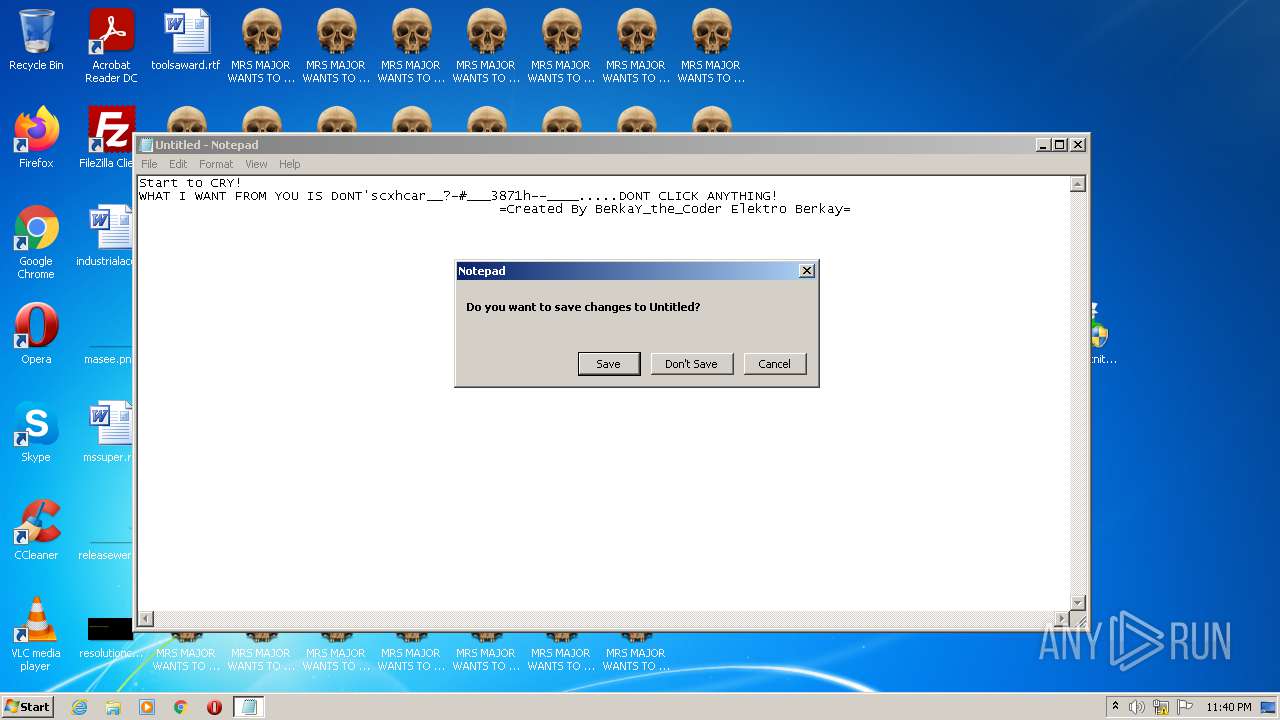Click Notepad vertical scrollbar down arrow

coord(1077,602)
